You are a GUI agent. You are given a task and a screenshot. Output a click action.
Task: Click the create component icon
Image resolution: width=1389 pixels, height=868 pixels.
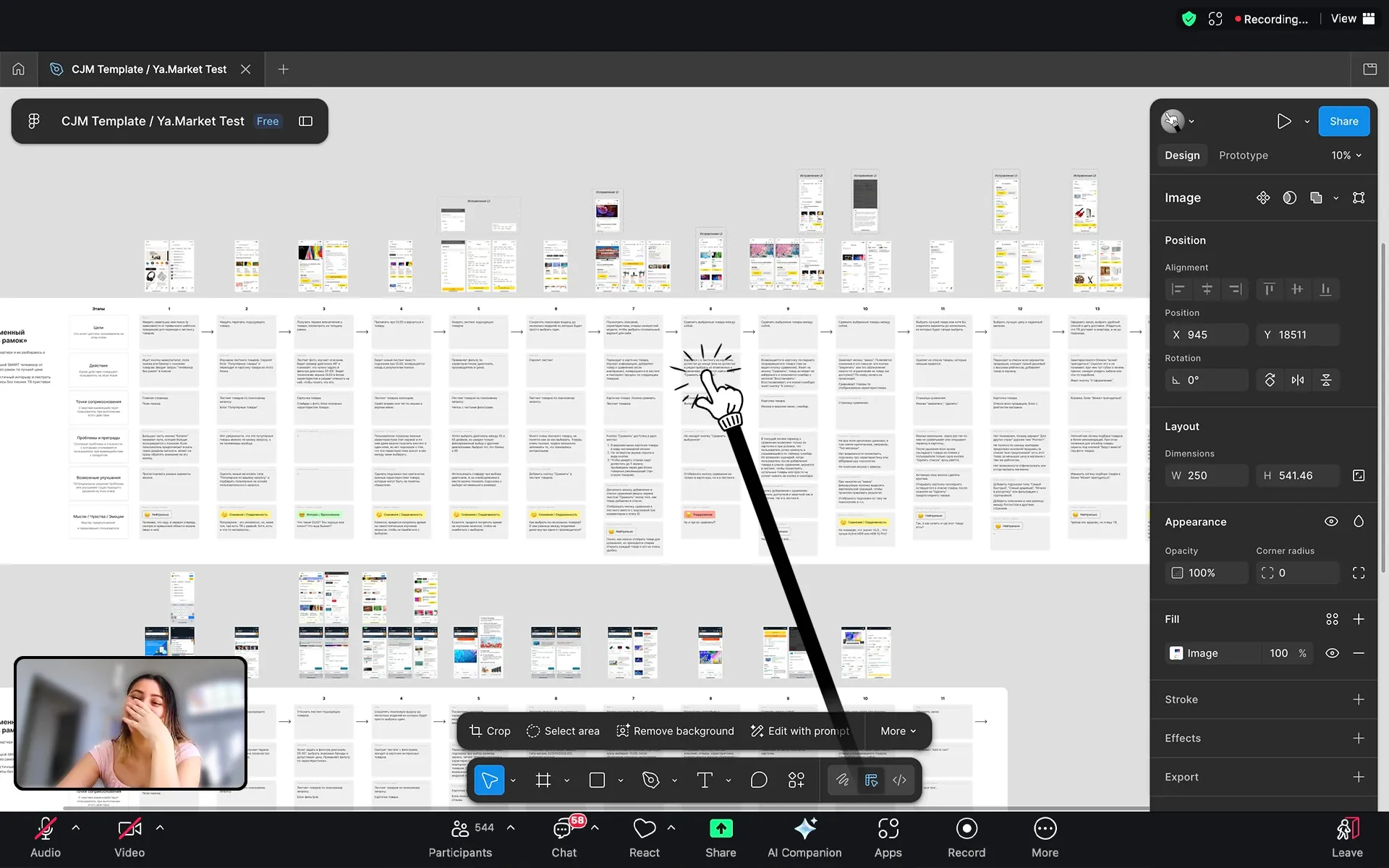[x=1263, y=198]
